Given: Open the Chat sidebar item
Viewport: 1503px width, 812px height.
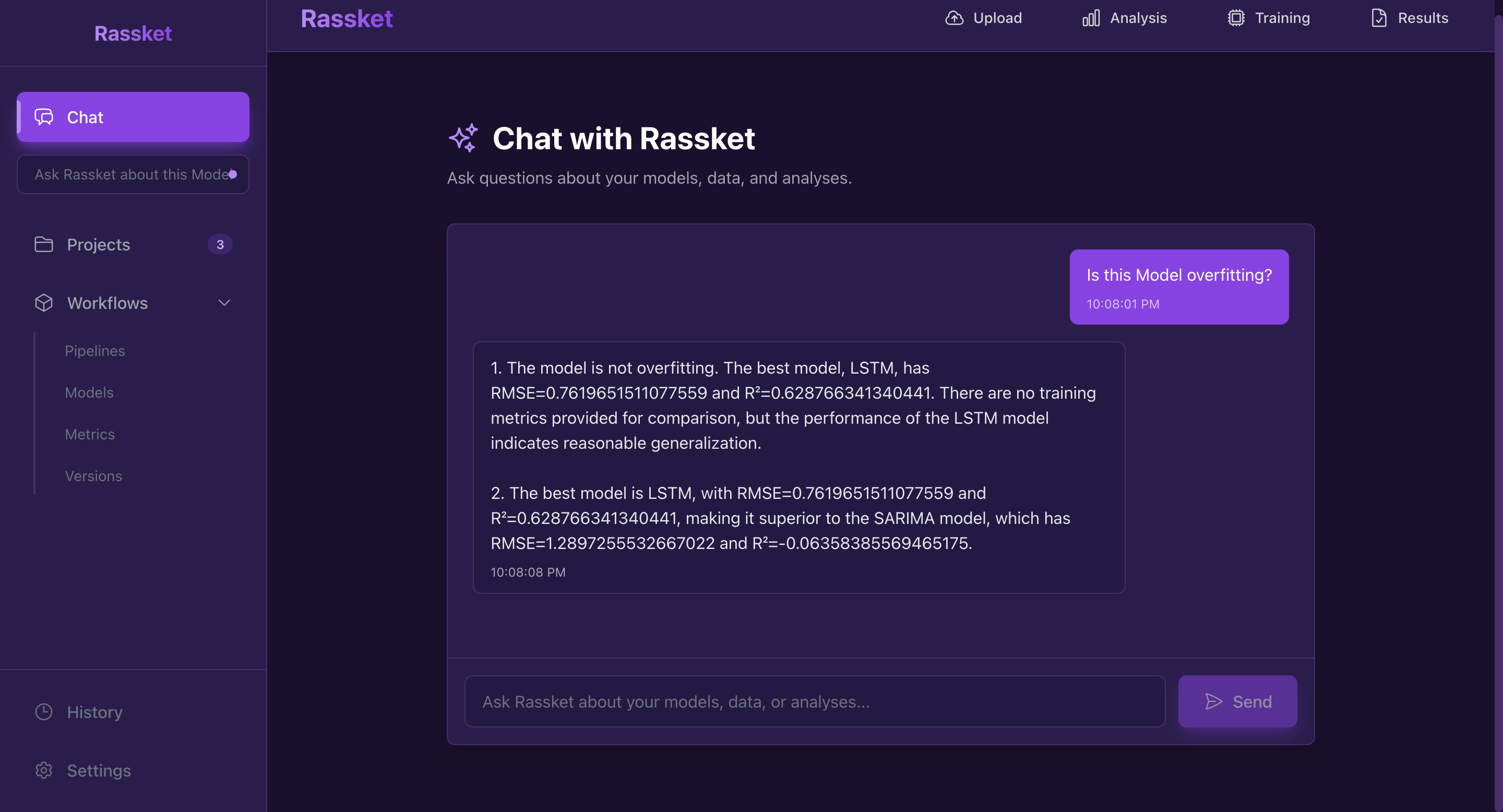Looking at the screenshot, I should (133, 117).
